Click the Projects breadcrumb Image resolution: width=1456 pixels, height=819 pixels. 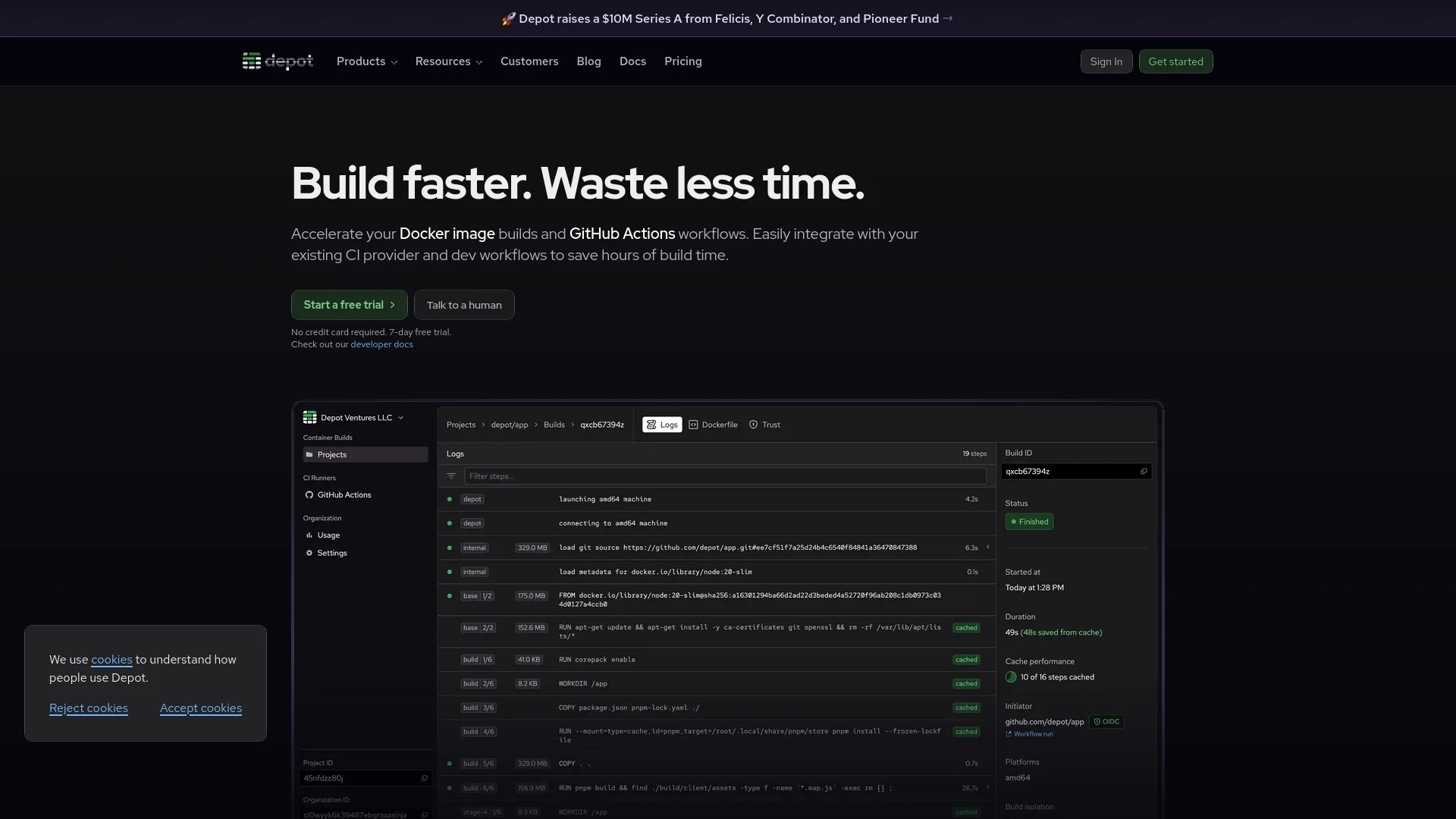[461, 425]
